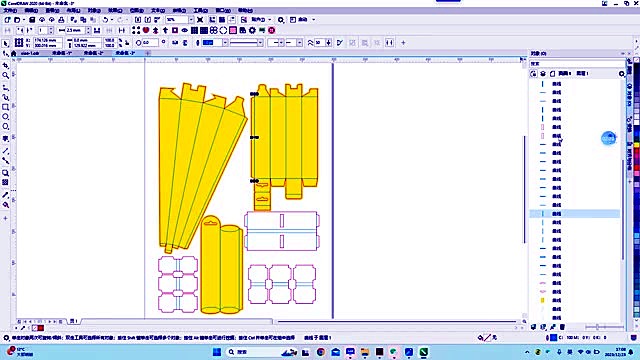Select the Rectangle tool
The width and height of the screenshot is (640, 360).
coord(5,107)
